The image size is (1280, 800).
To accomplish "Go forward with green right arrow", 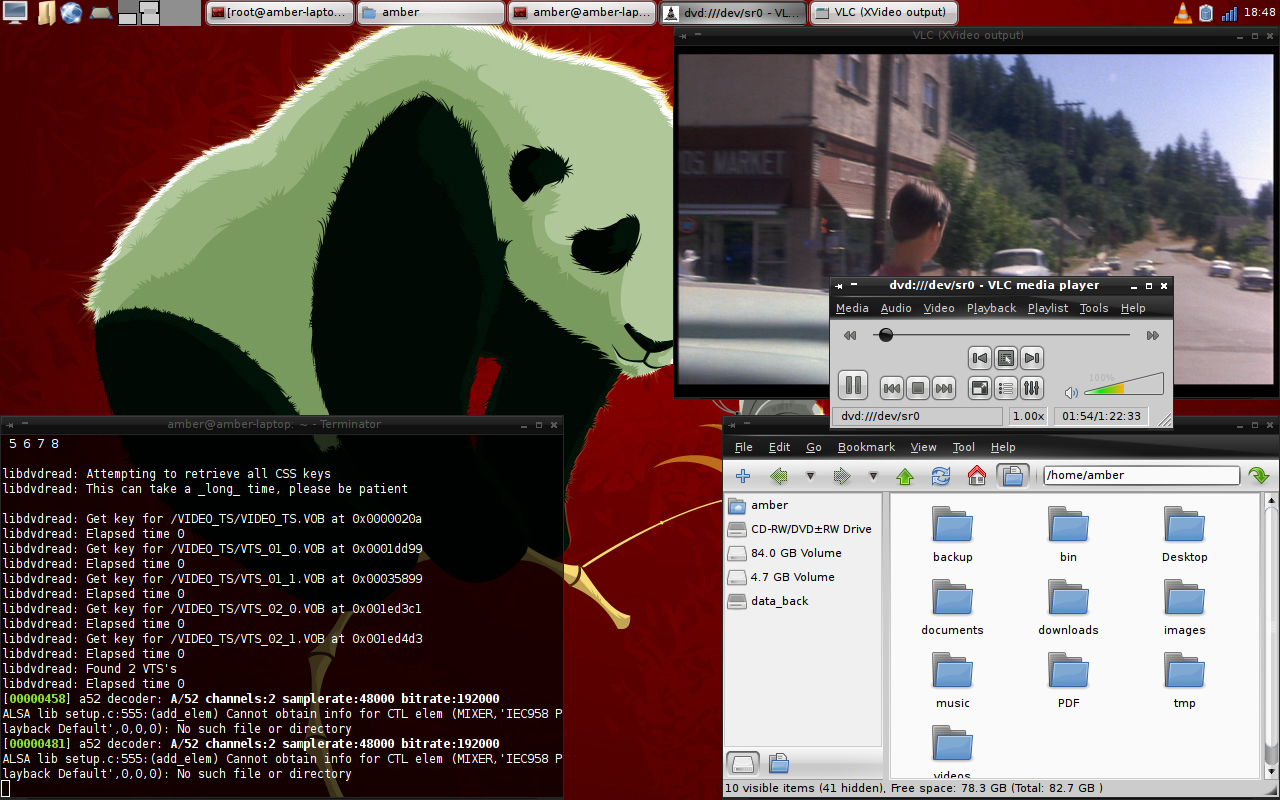I will coord(842,476).
